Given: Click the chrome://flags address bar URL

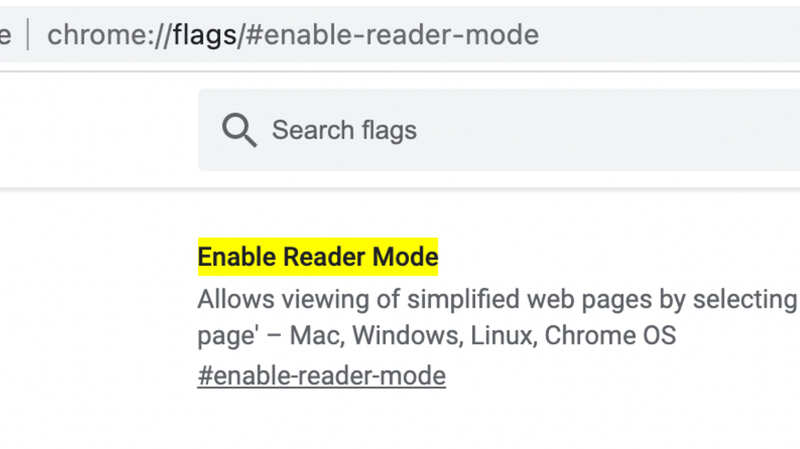Looking at the screenshot, I should [x=292, y=35].
